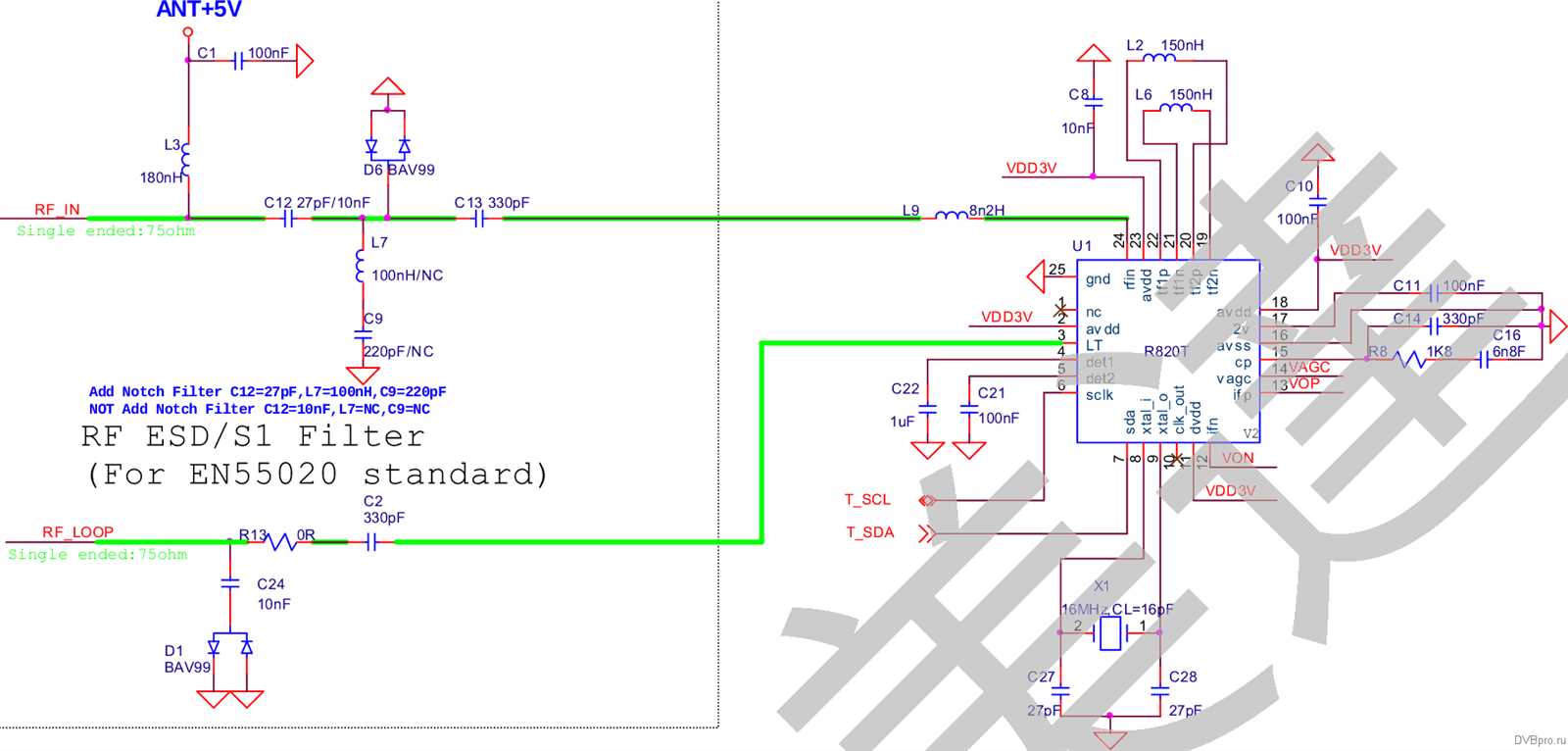Click the D6 BAV99 label
The width and height of the screenshot is (1568, 751).
[x=399, y=170]
